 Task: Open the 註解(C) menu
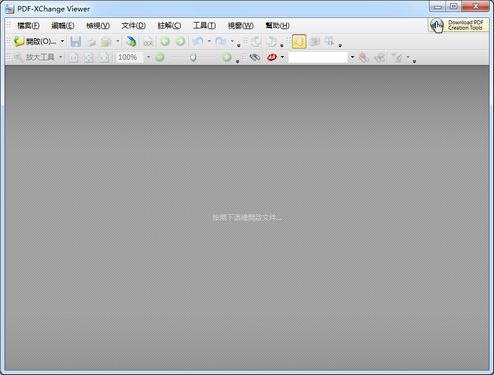(x=169, y=25)
